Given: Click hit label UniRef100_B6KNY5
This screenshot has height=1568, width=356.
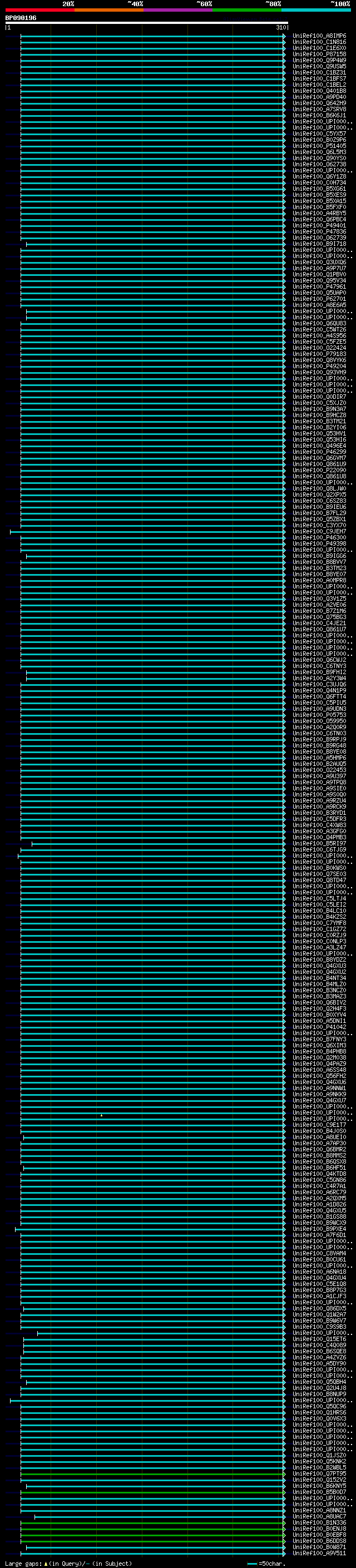Looking at the screenshot, I should (x=319, y=1486).
